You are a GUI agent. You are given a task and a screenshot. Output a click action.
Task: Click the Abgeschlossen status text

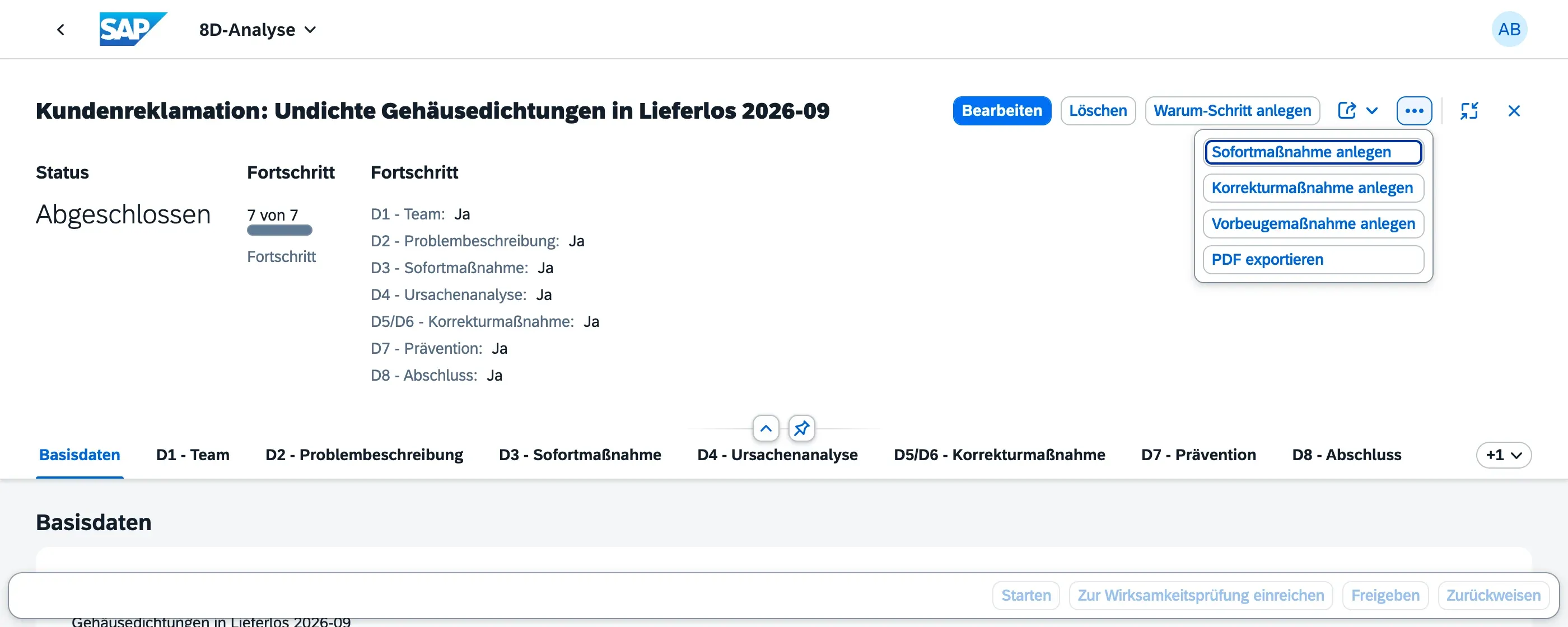123,214
